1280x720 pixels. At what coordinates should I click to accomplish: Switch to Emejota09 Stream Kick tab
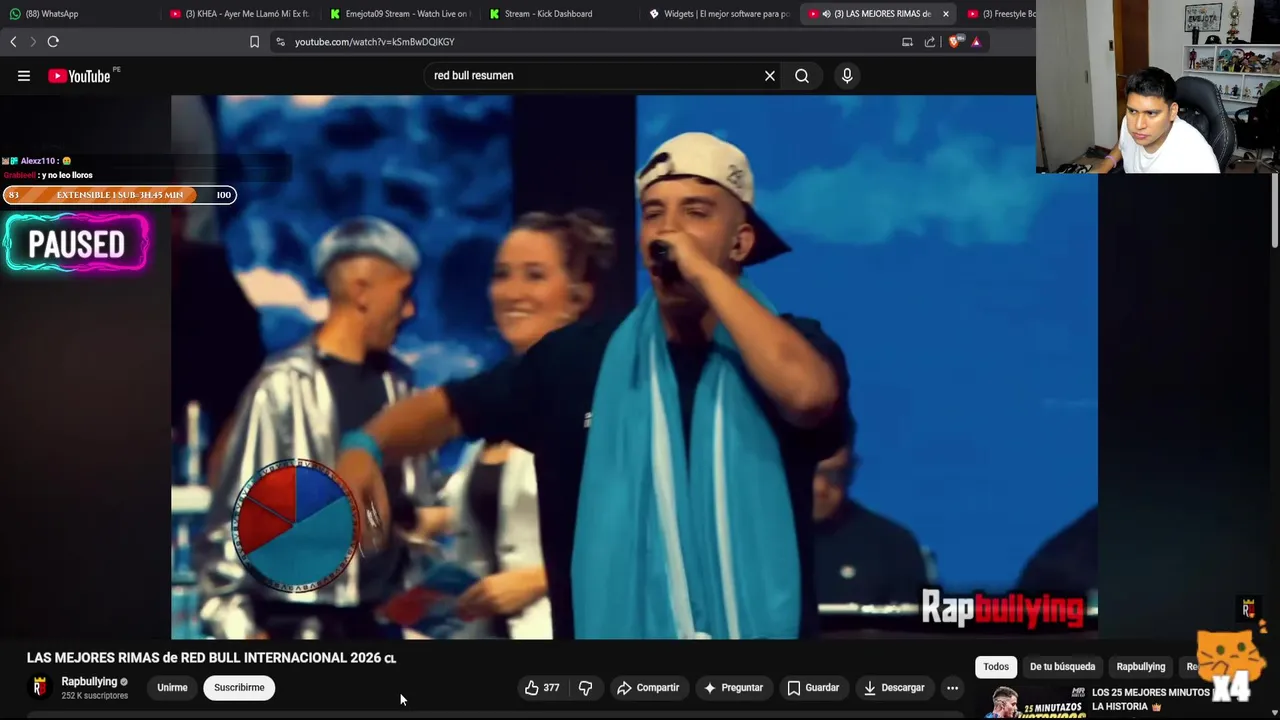(x=400, y=14)
